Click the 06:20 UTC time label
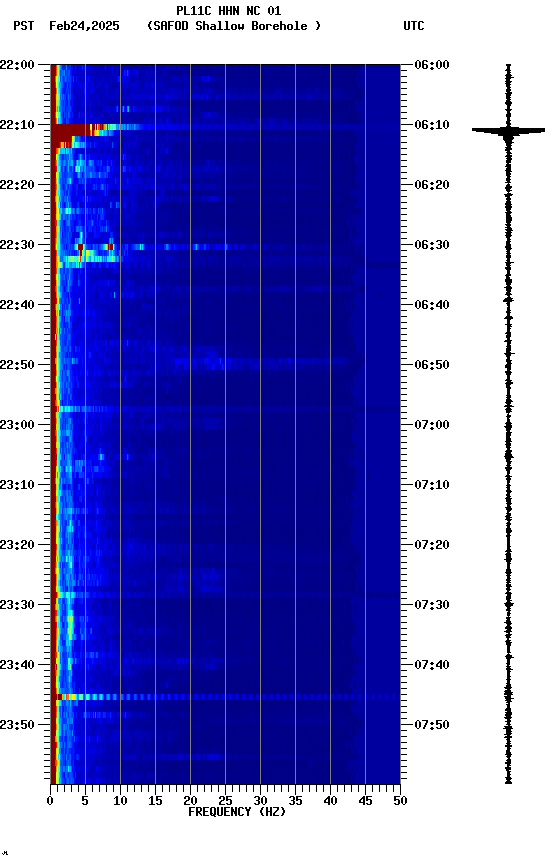 pos(432,185)
